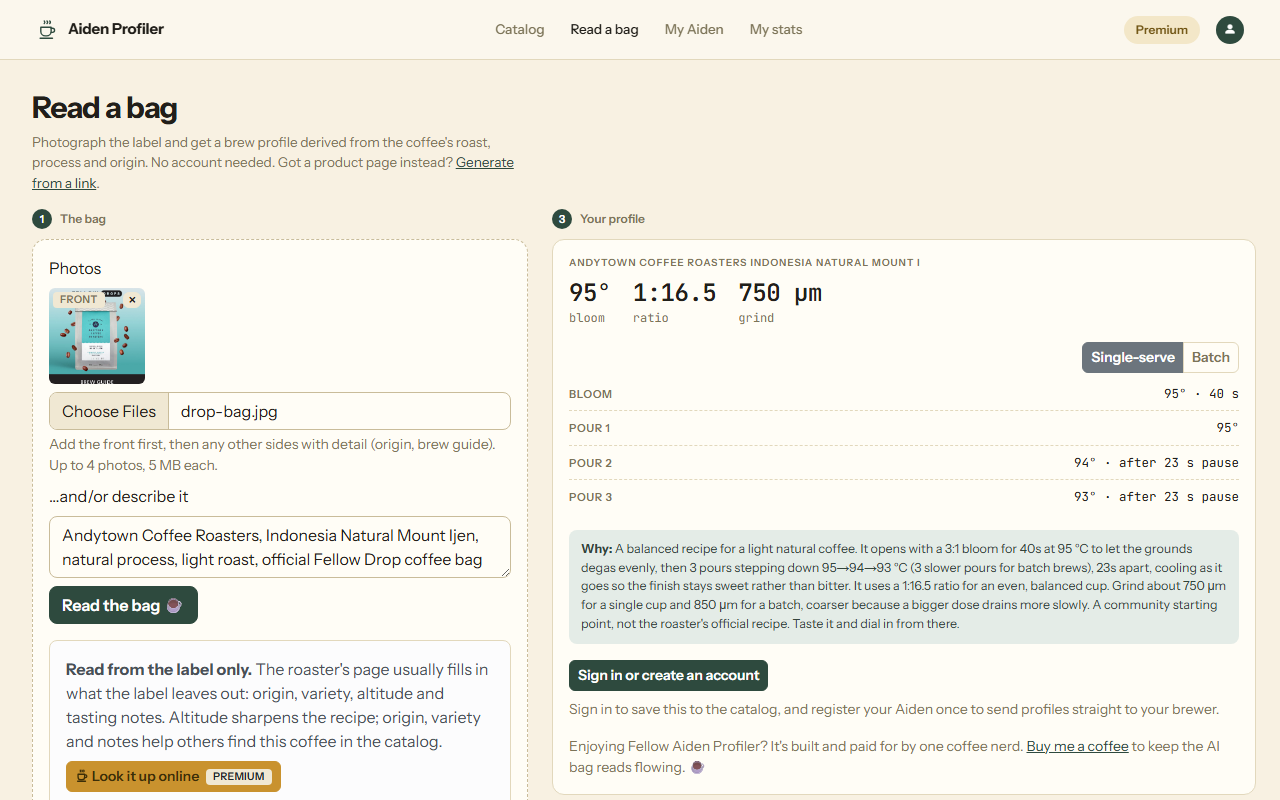
Task: Click Sign in or create an account
Action: tap(668, 675)
